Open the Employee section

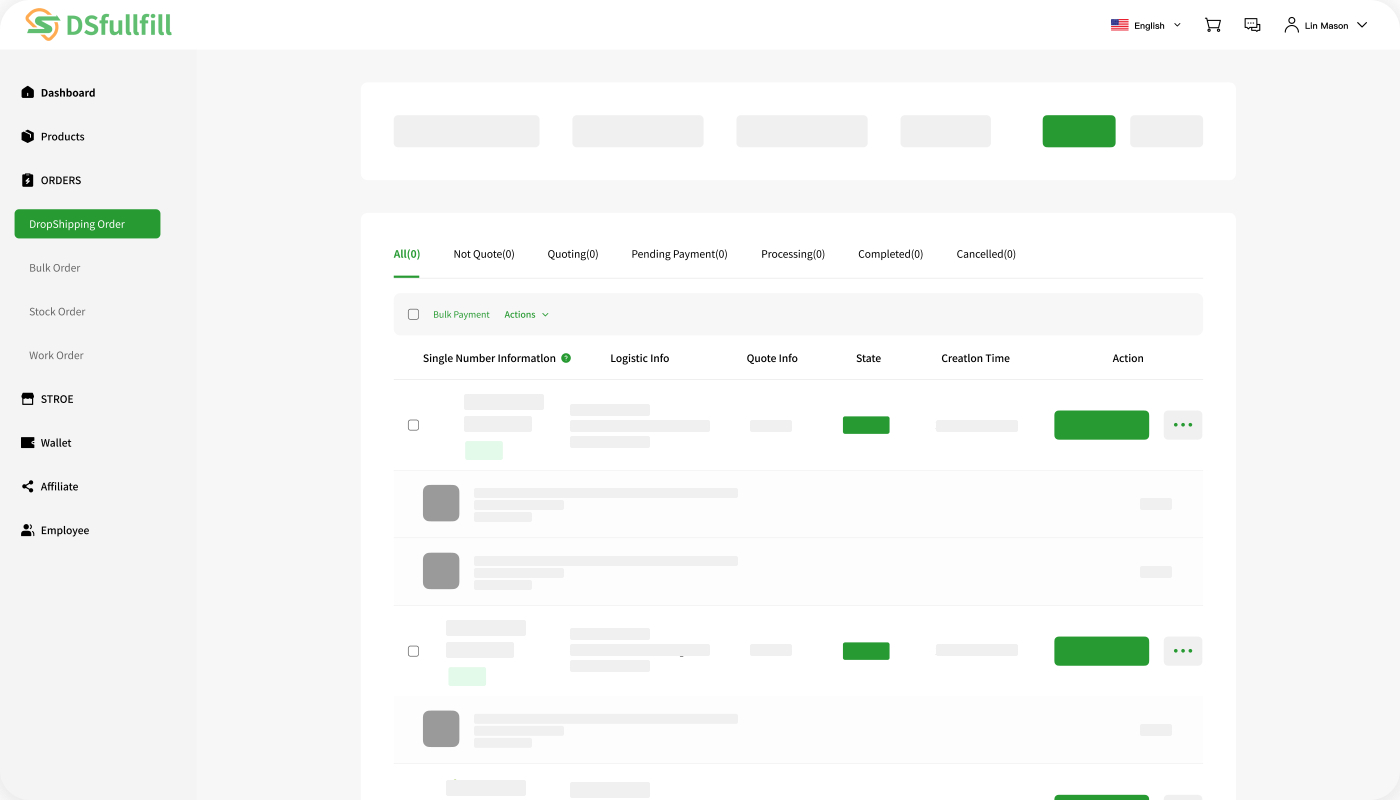pos(27,529)
